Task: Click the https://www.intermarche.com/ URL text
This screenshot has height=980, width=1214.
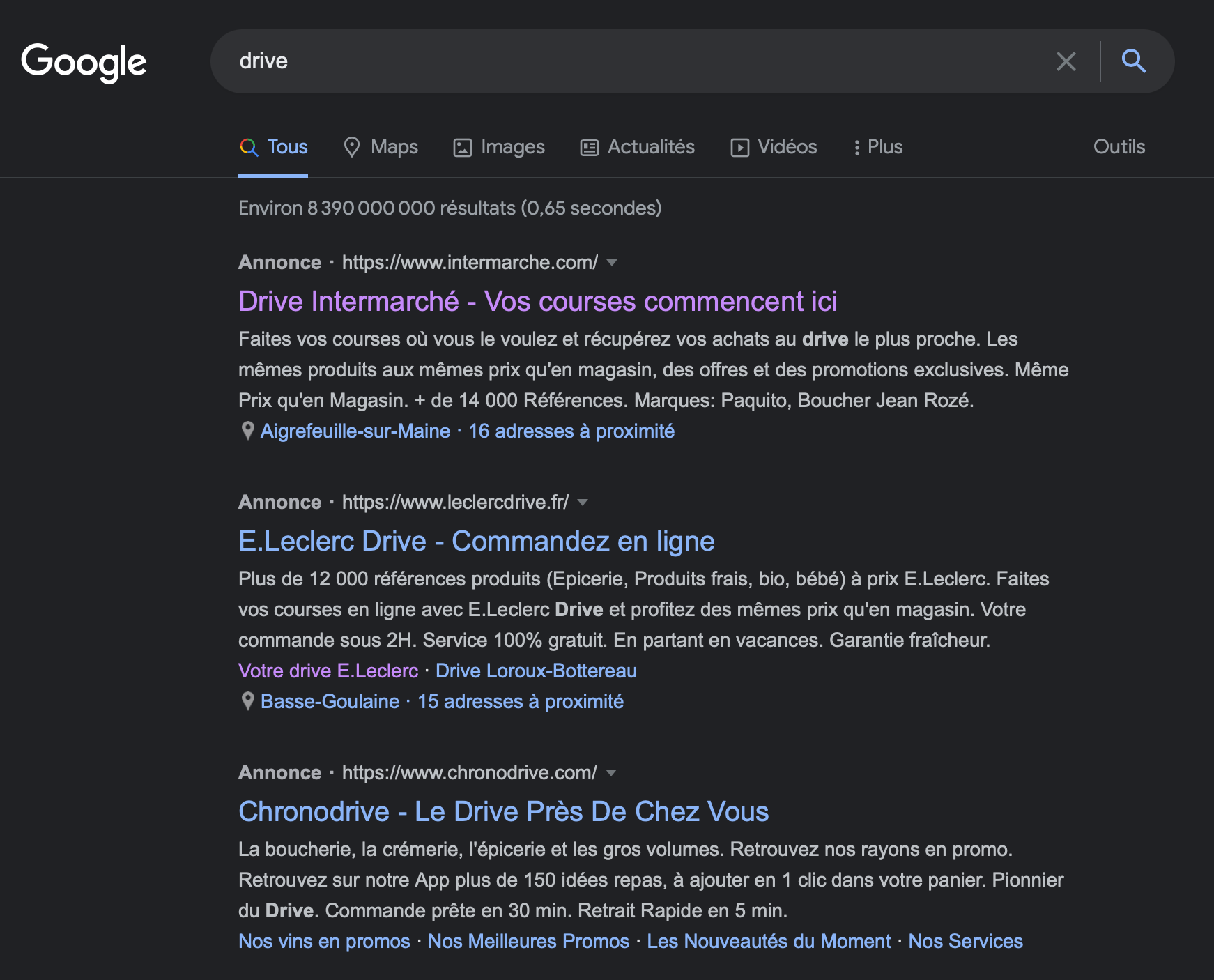Action: pos(470,263)
